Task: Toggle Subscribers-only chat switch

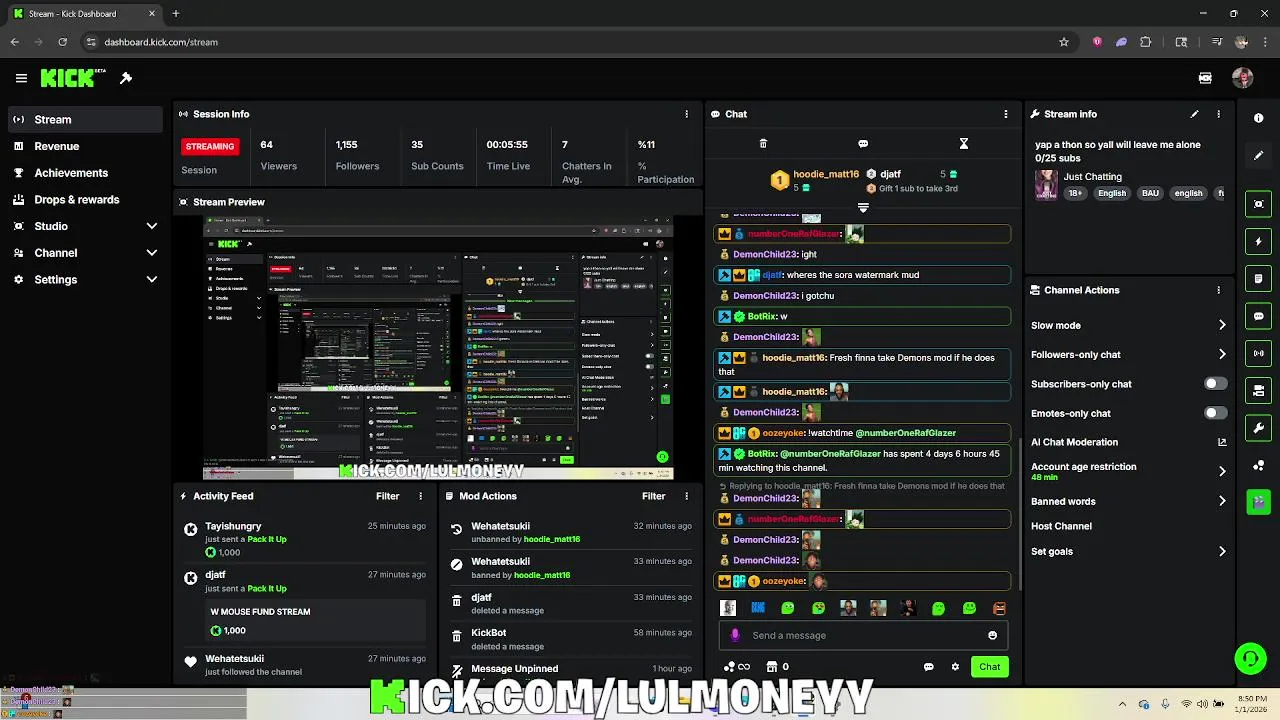Action: tap(1215, 384)
